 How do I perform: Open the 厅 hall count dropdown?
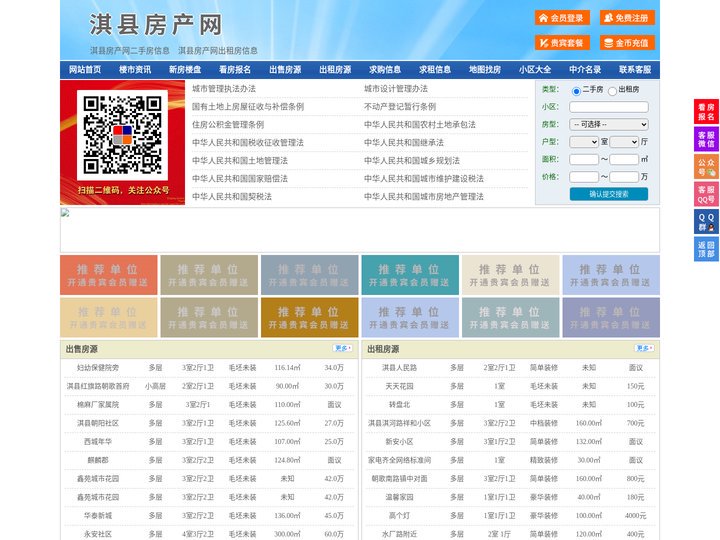click(624, 142)
